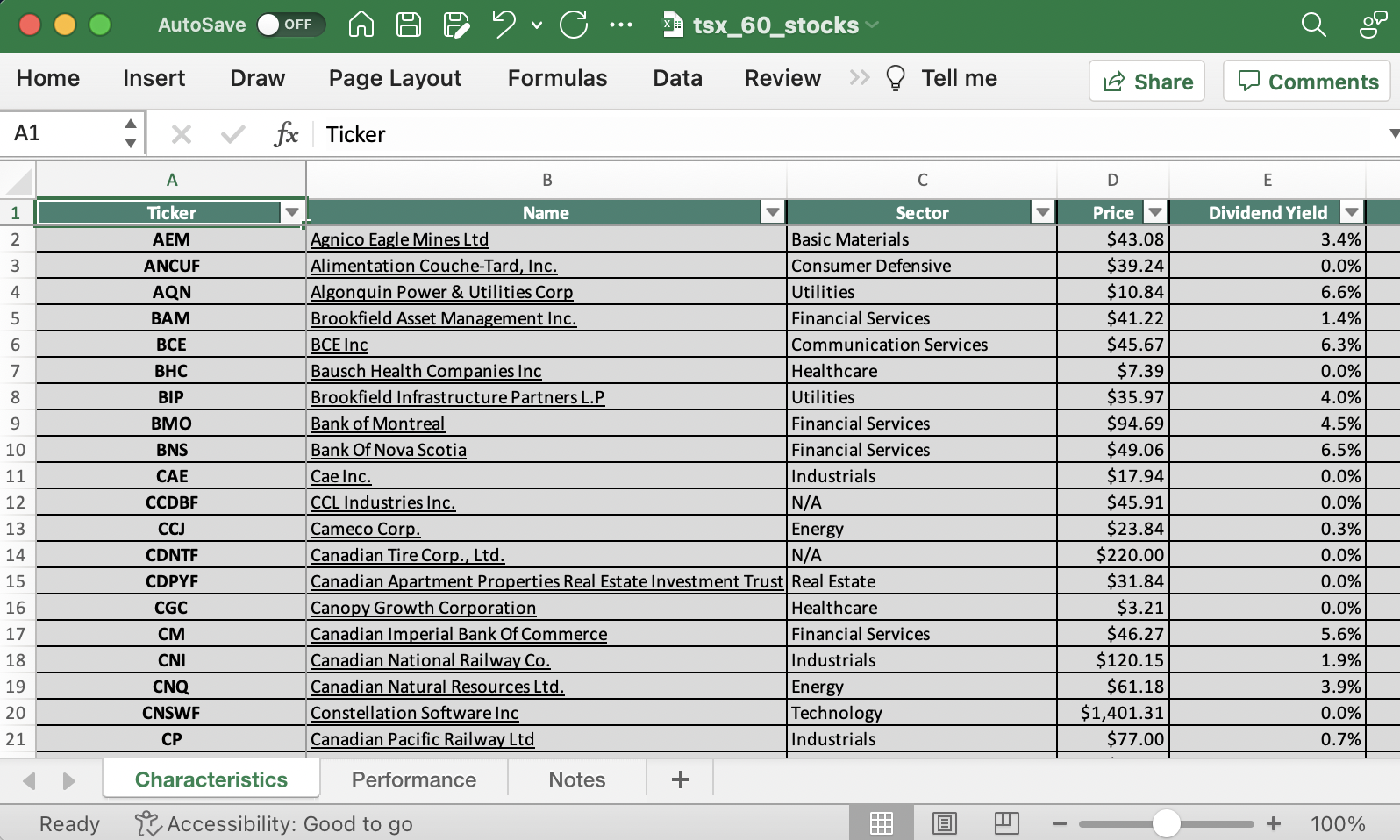Select the Communication Services sector cell

922,345
